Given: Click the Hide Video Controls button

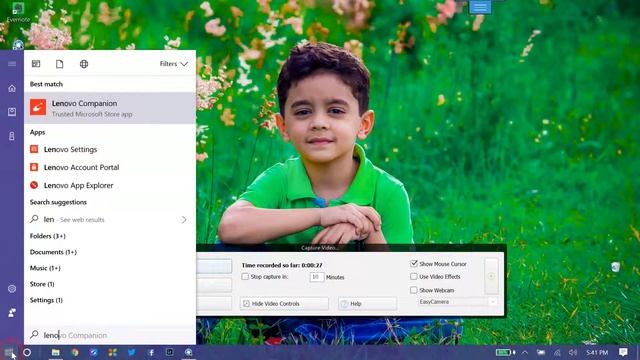Looking at the screenshot, I should click(284, 304).
